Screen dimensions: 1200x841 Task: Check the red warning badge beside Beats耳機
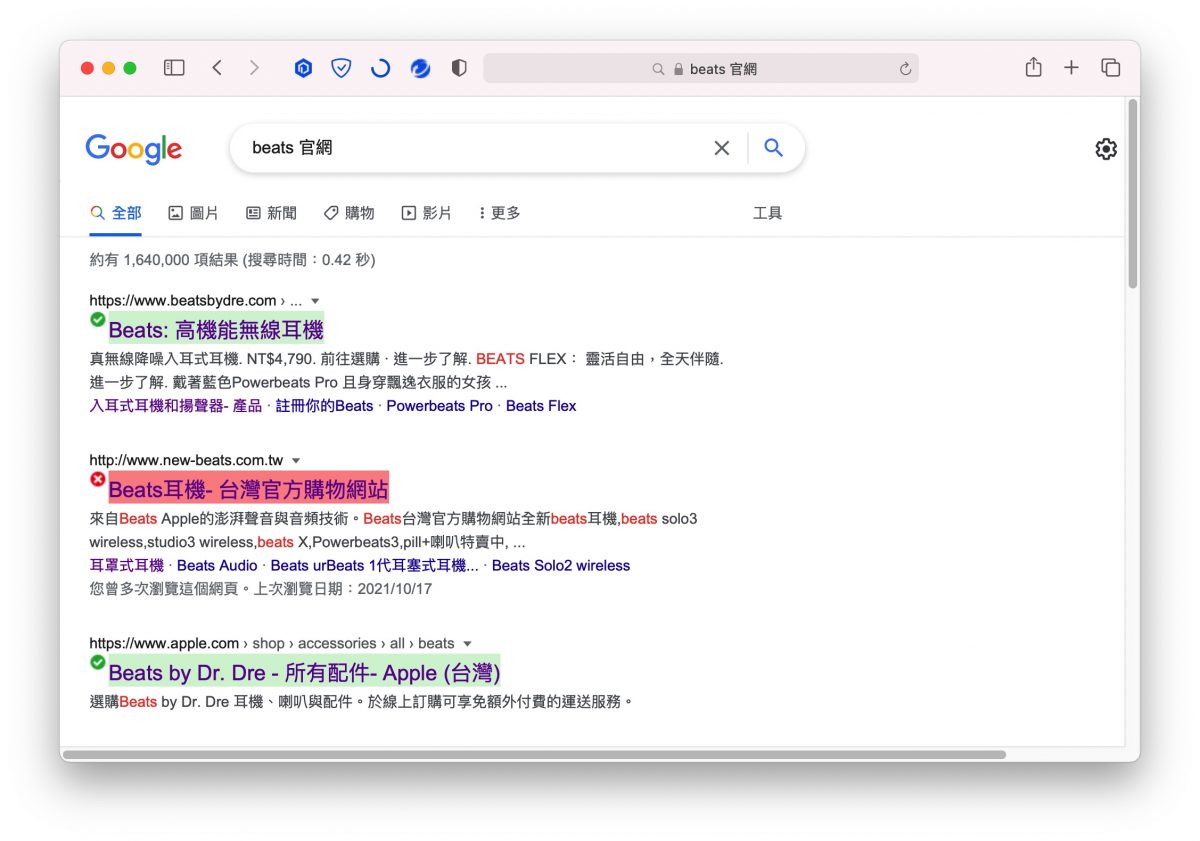pos(97,479)
